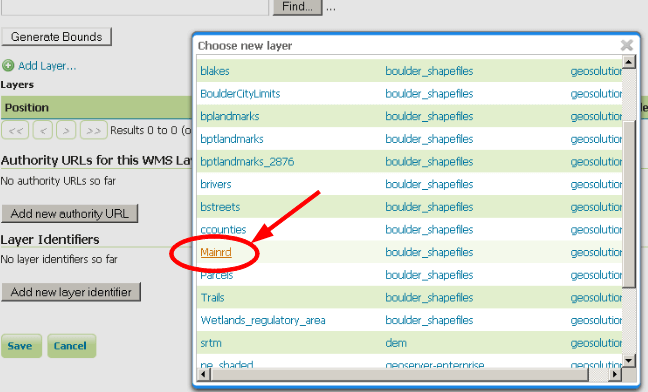Save the layer group settings
This screenshot has height=392, width=648.
point(21,346)
